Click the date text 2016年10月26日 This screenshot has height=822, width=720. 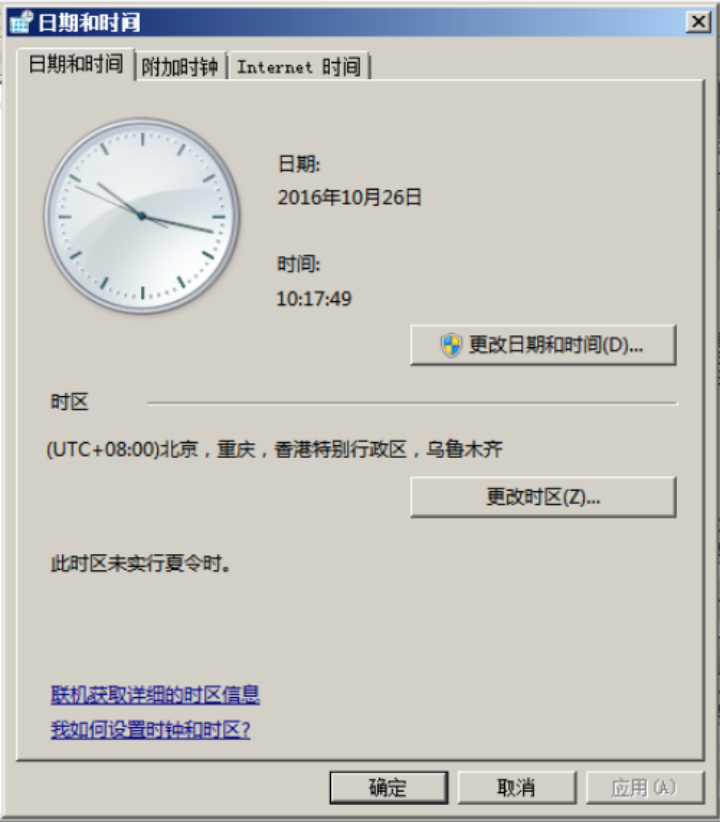349,198
